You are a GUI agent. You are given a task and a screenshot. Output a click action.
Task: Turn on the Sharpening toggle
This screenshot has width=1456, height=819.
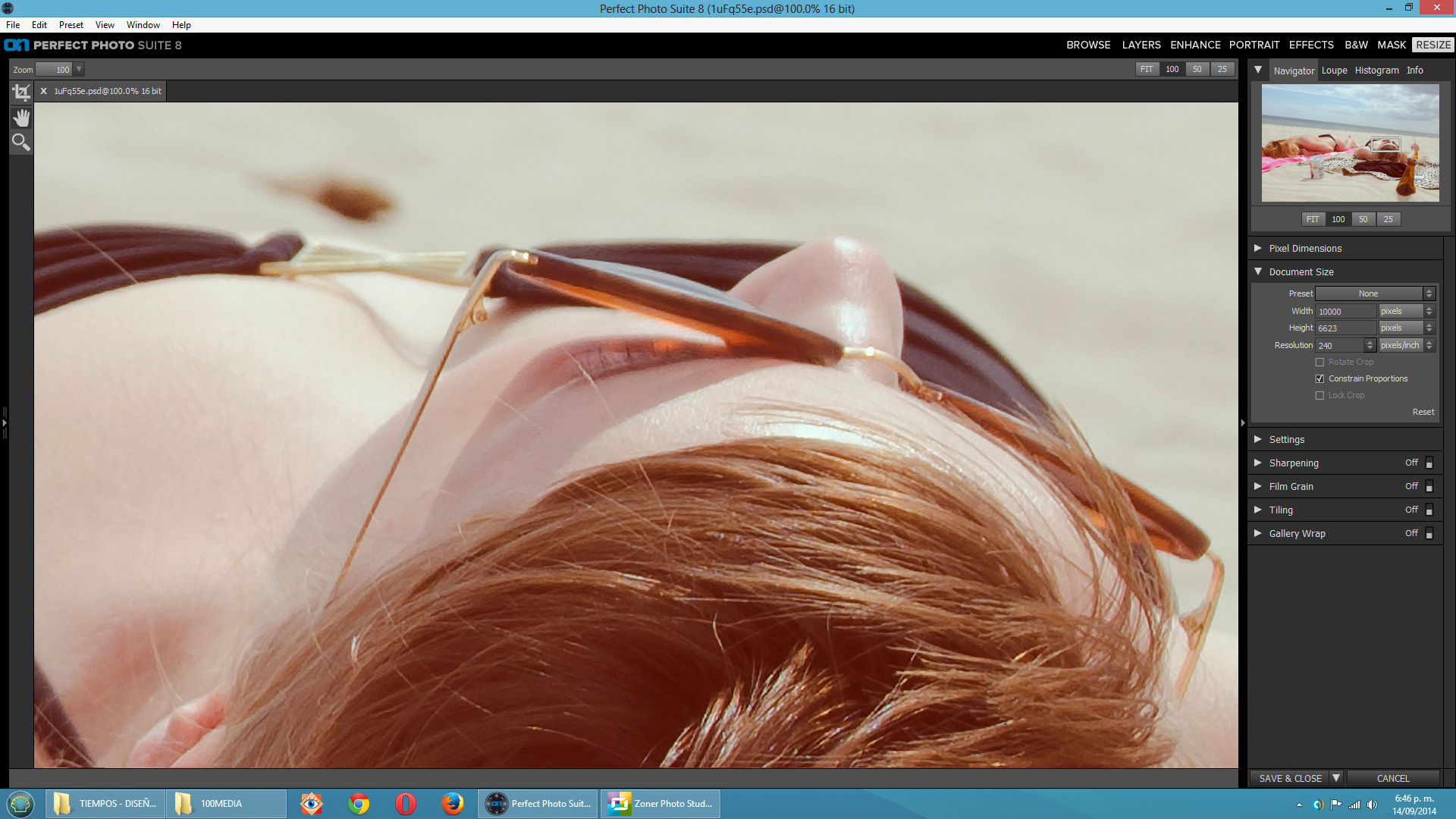point(1429,463)
